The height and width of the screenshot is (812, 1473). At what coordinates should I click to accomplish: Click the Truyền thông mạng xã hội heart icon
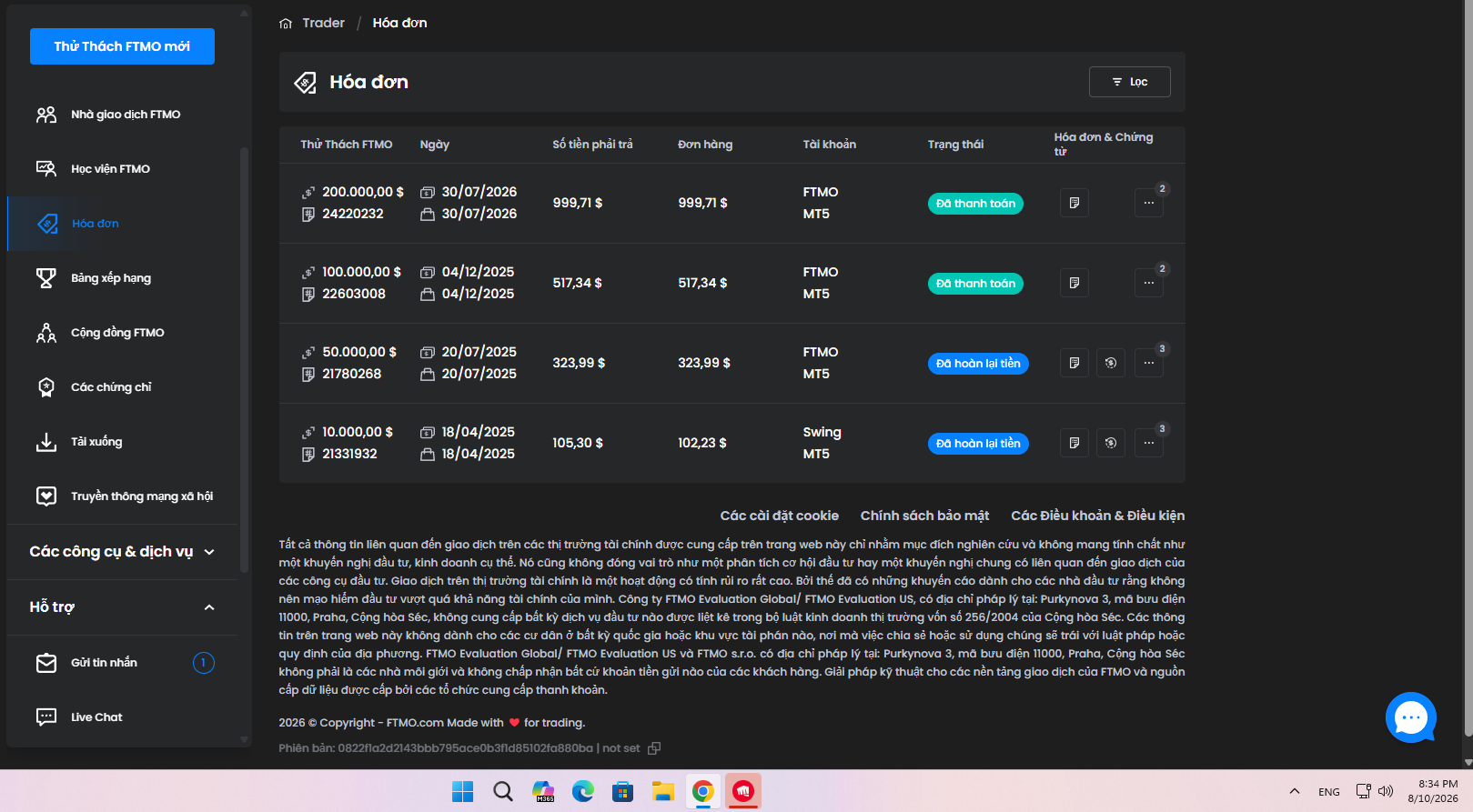coord(46,496)
